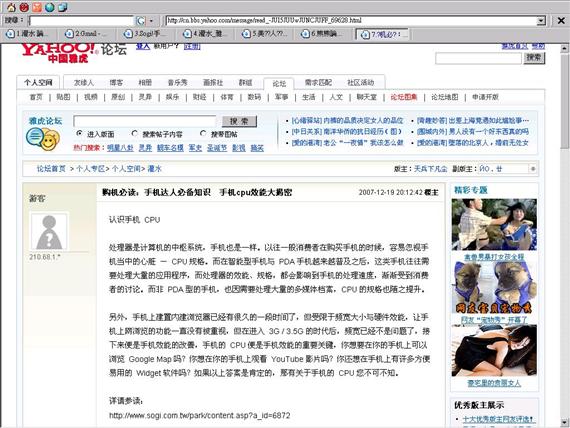Click the top-right 搜索 button
Viewport: 570px width, 428px height.
534,57
